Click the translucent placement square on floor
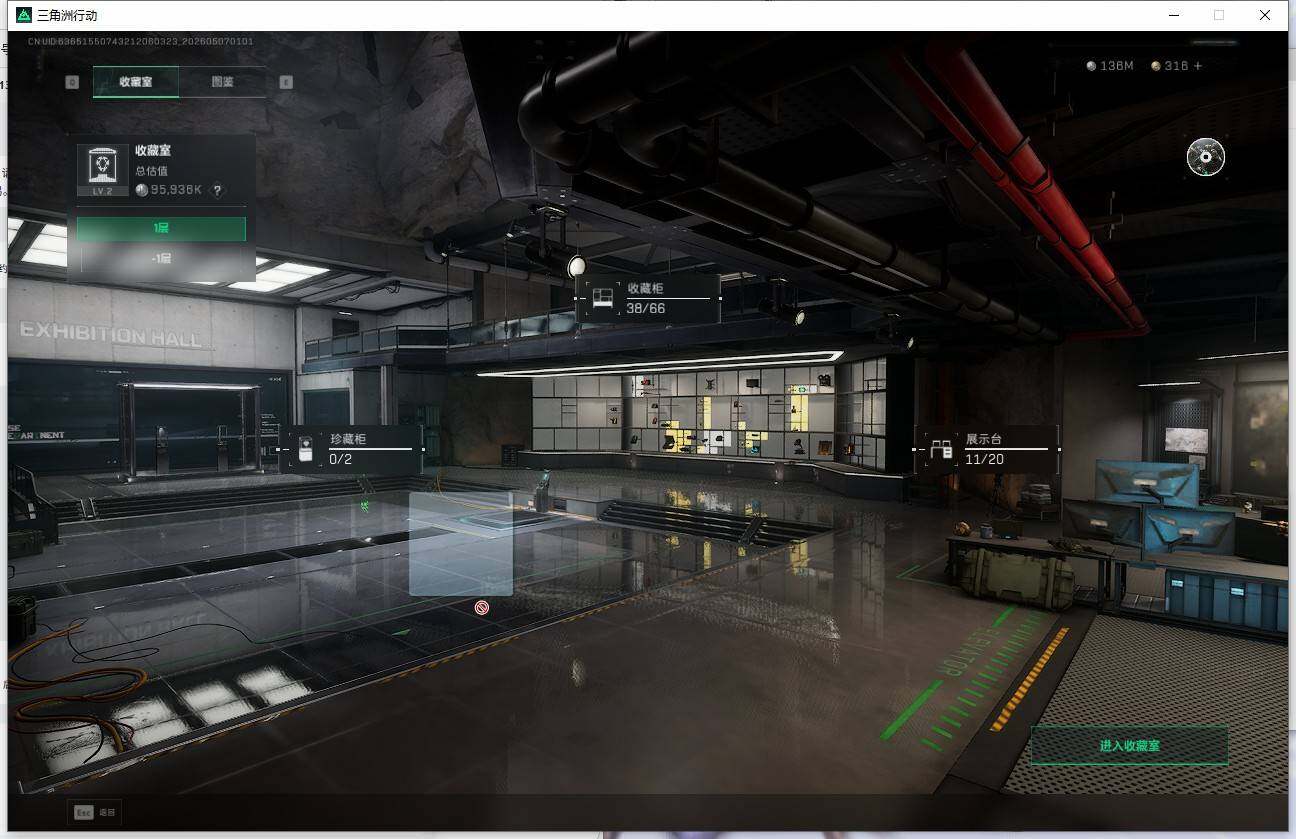The width and height of the screenshot is (1296, 839). click(x=461, y=544)
